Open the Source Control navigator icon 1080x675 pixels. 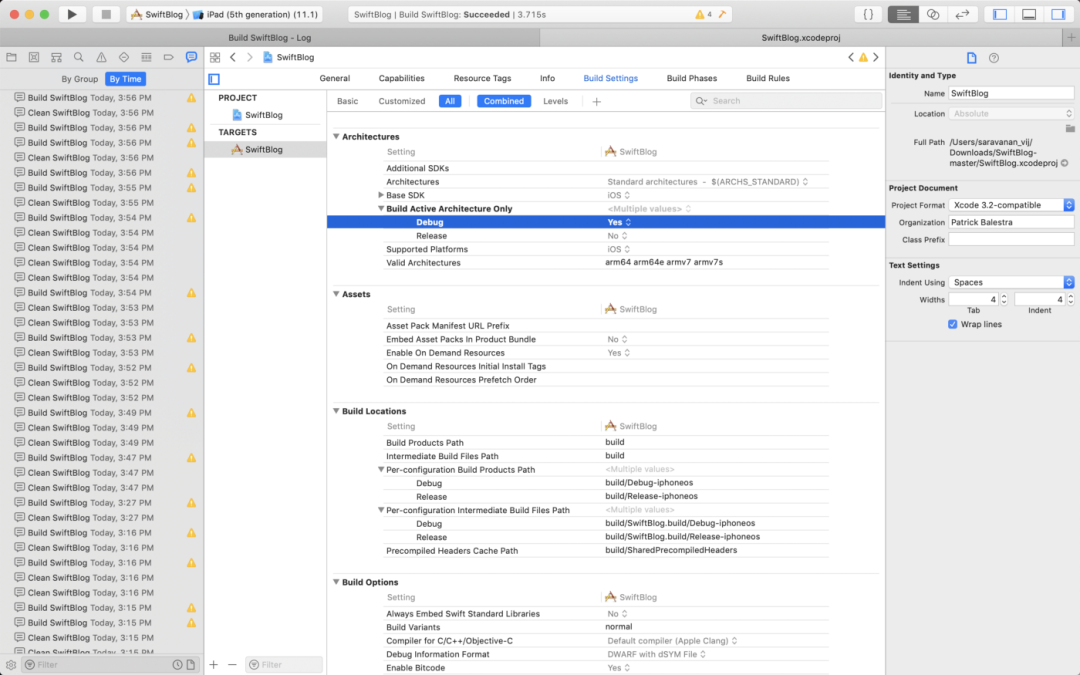pos(34,57)
